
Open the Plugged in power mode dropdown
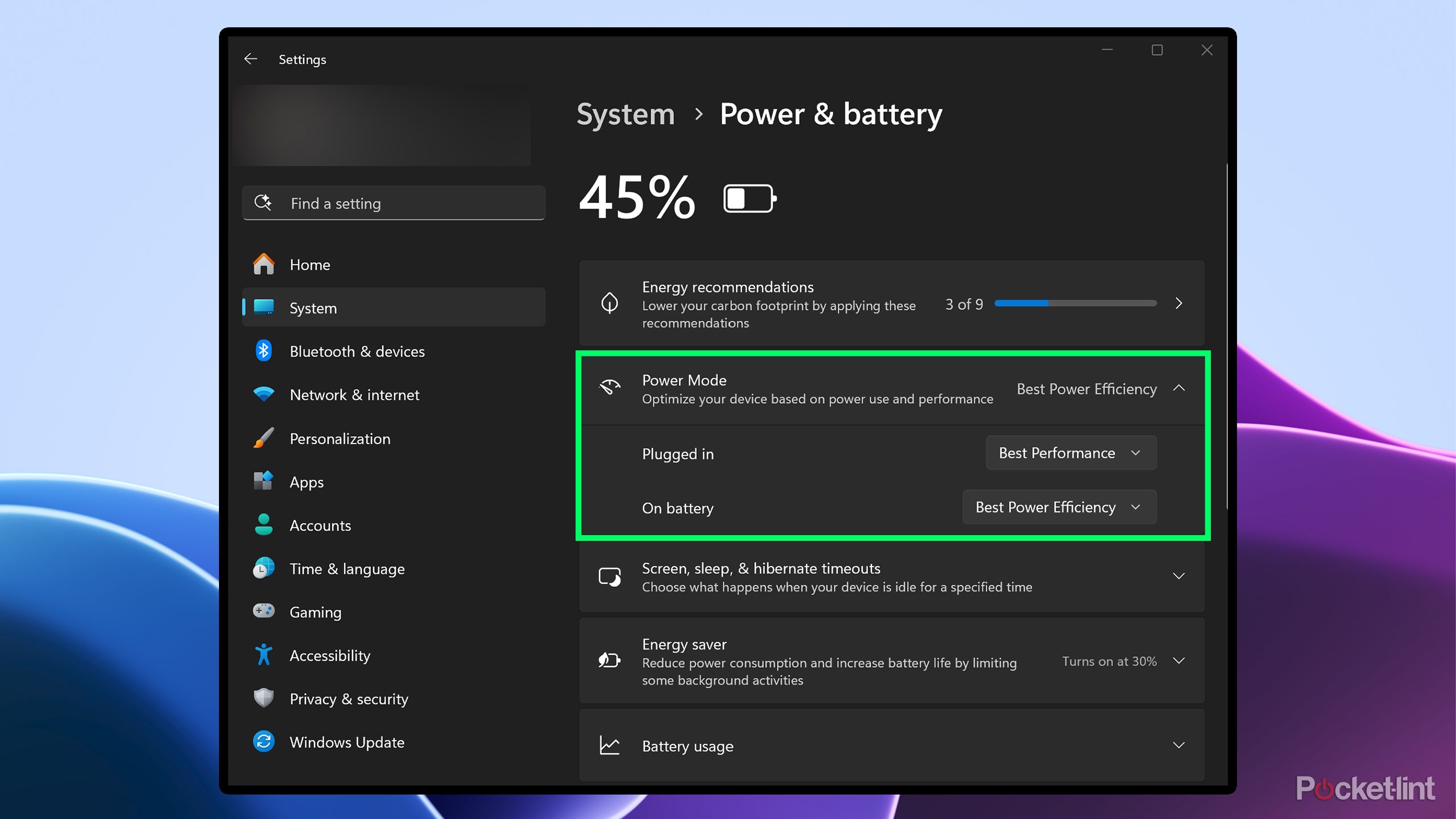click(x=1070, y=453)
